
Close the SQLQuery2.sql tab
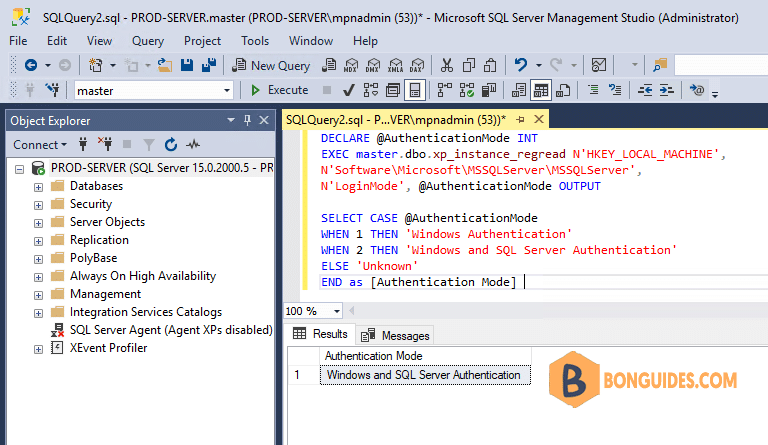(x=539, y=119)
